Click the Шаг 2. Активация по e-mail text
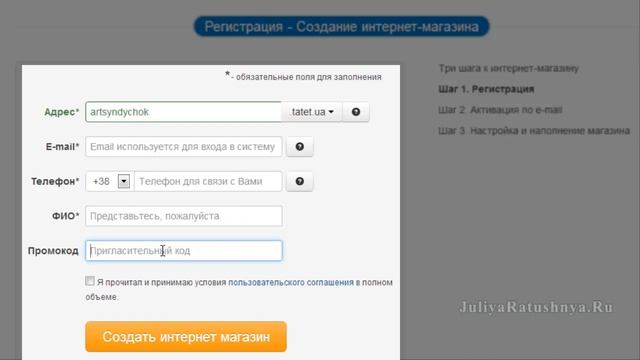The height and width of the screenshot is (360, 640). tap(500, 110)
